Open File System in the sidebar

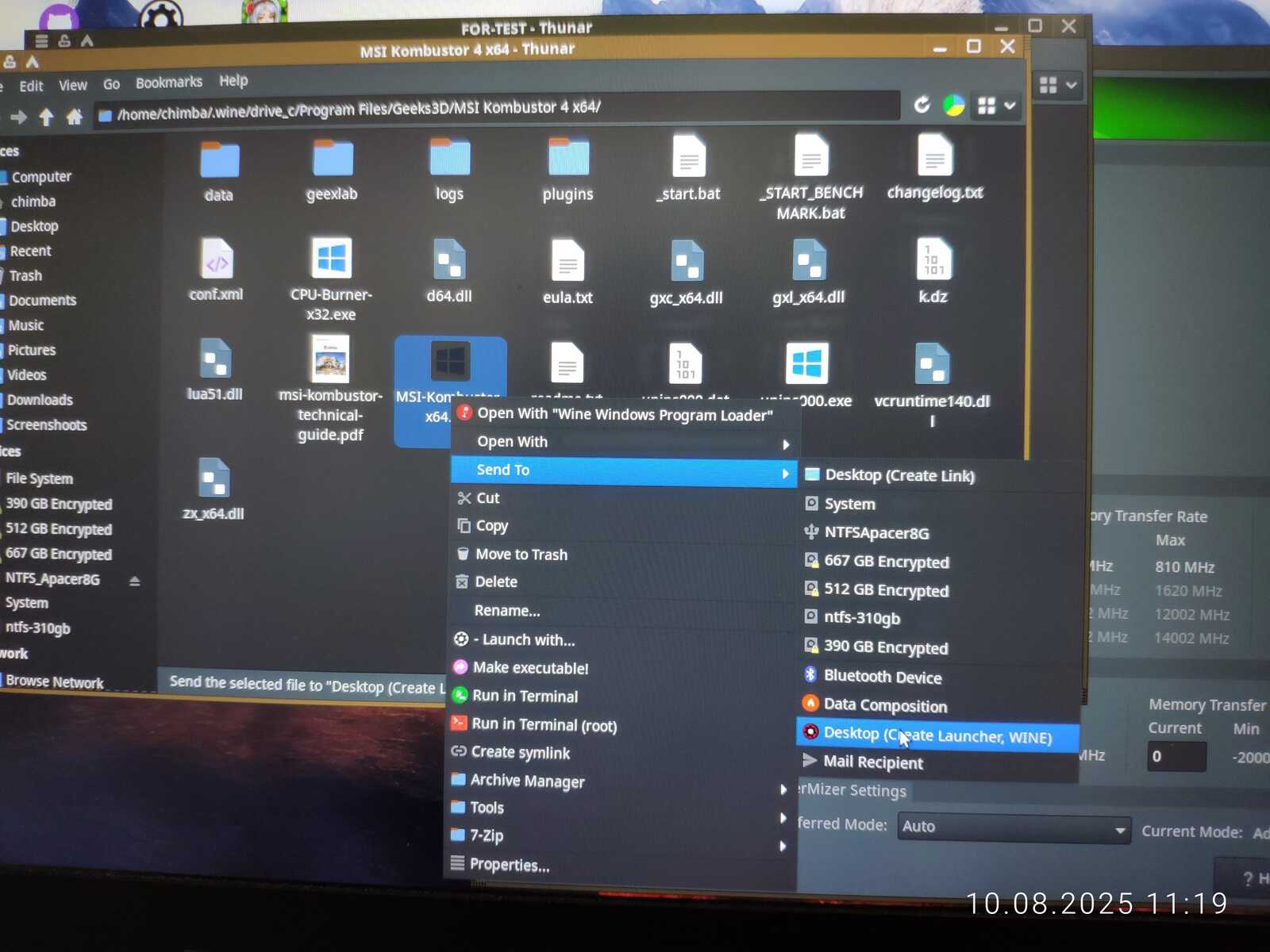tap(39, 479)
